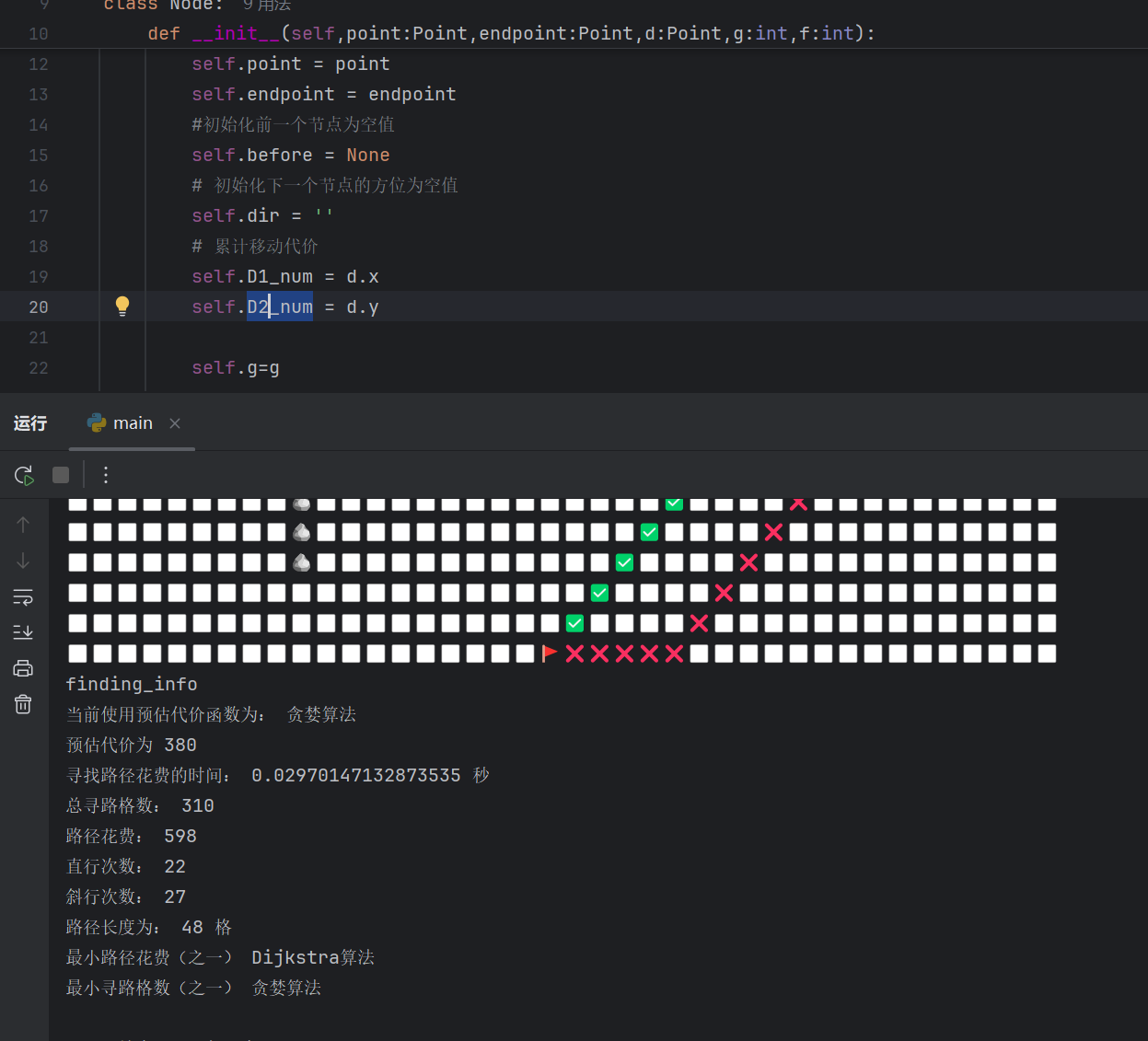
Task: Click the None keyword on line 15
Action: point(367,155)
